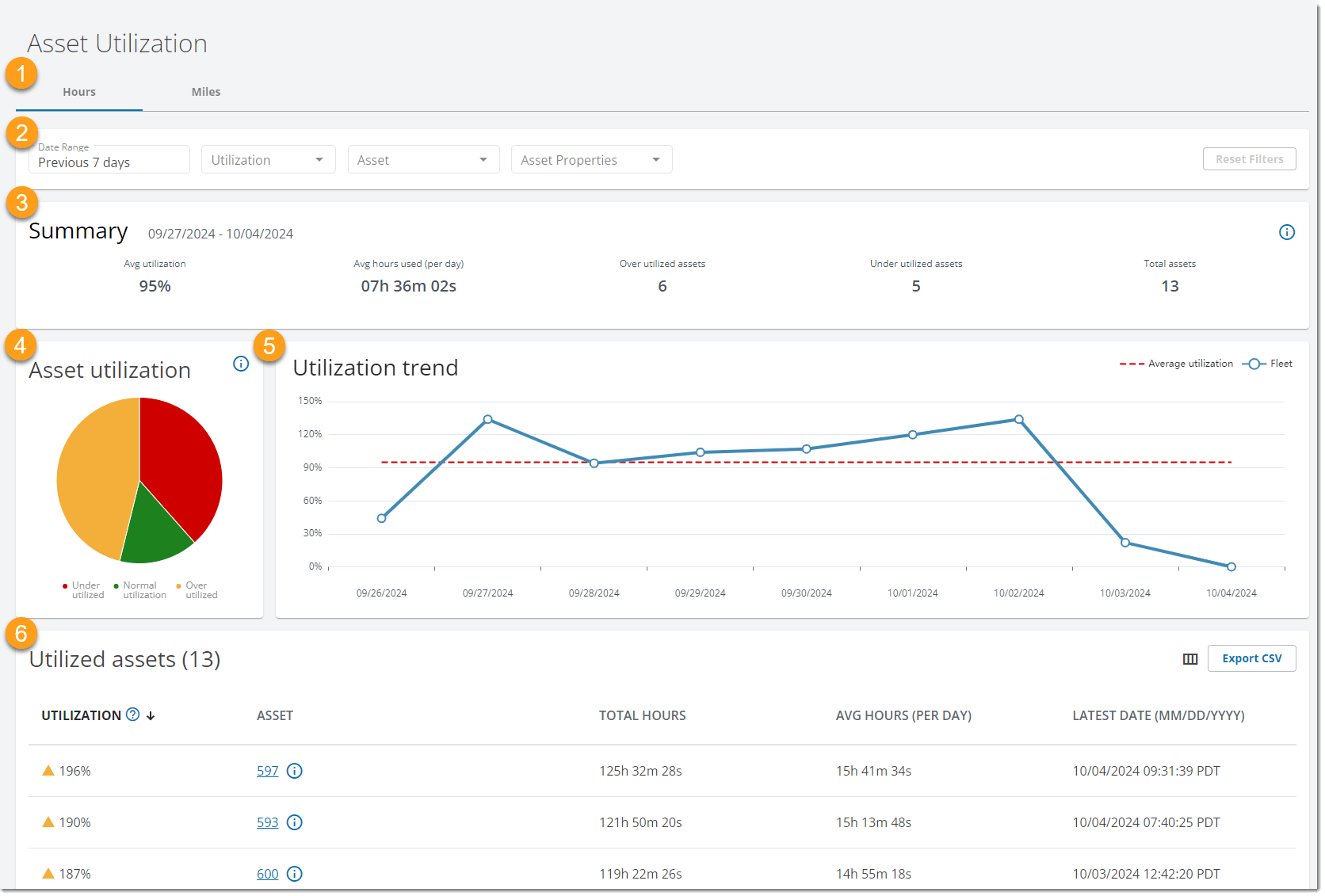Click the warning triangle beside 187%
This screenshot has width=1325, height=896.
(48, 873)
